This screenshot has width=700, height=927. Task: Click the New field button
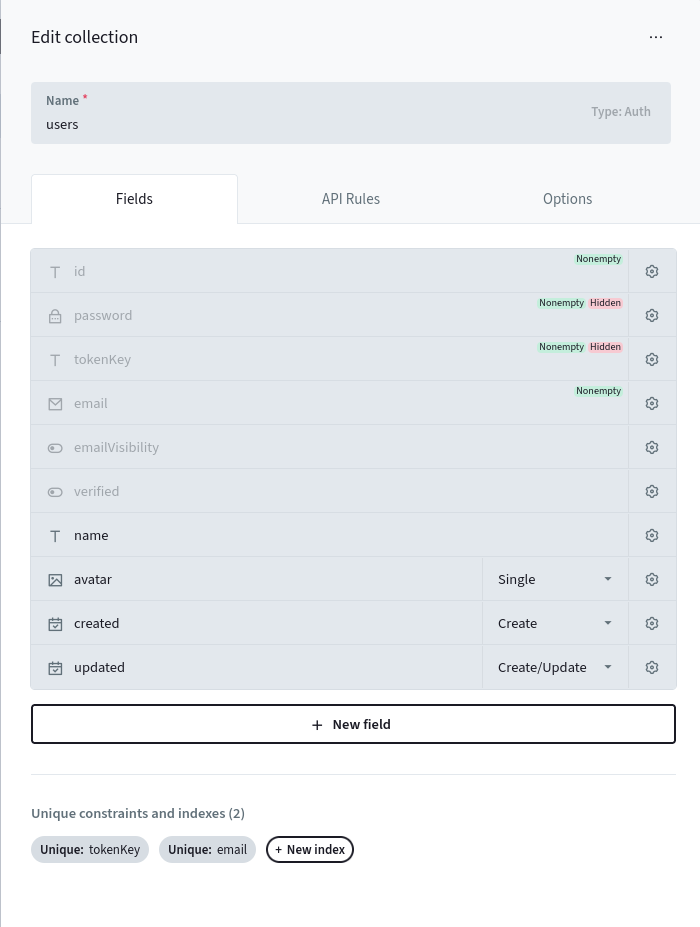click(353, 724)
